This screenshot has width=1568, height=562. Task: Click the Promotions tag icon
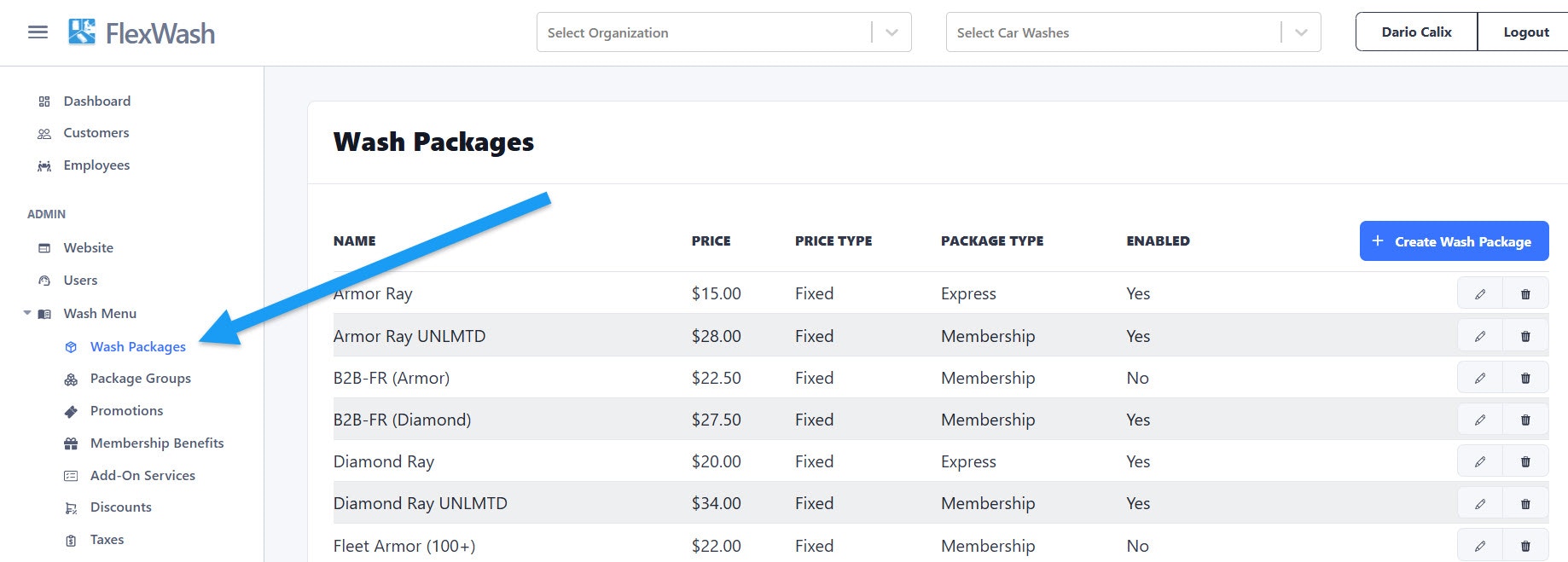point(72,412)
